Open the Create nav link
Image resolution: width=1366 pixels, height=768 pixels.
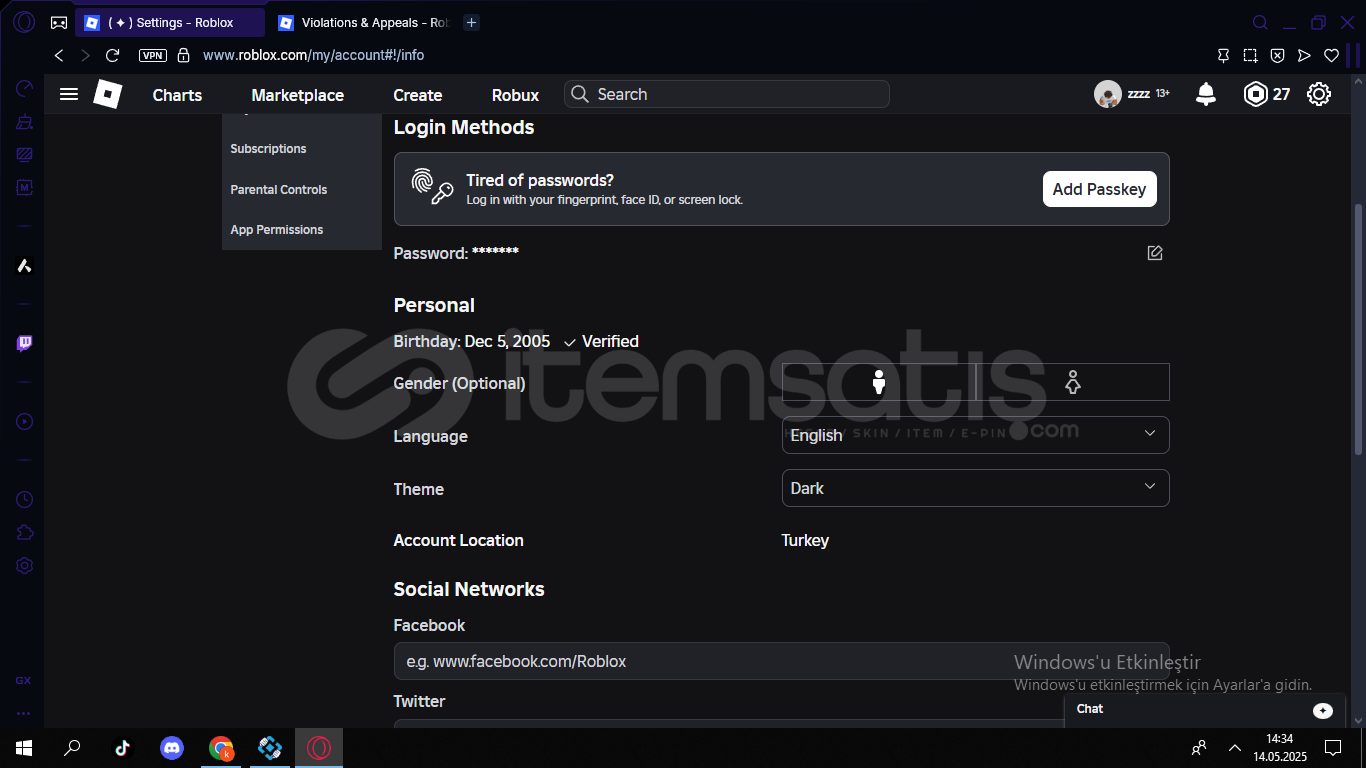point(418,95)
